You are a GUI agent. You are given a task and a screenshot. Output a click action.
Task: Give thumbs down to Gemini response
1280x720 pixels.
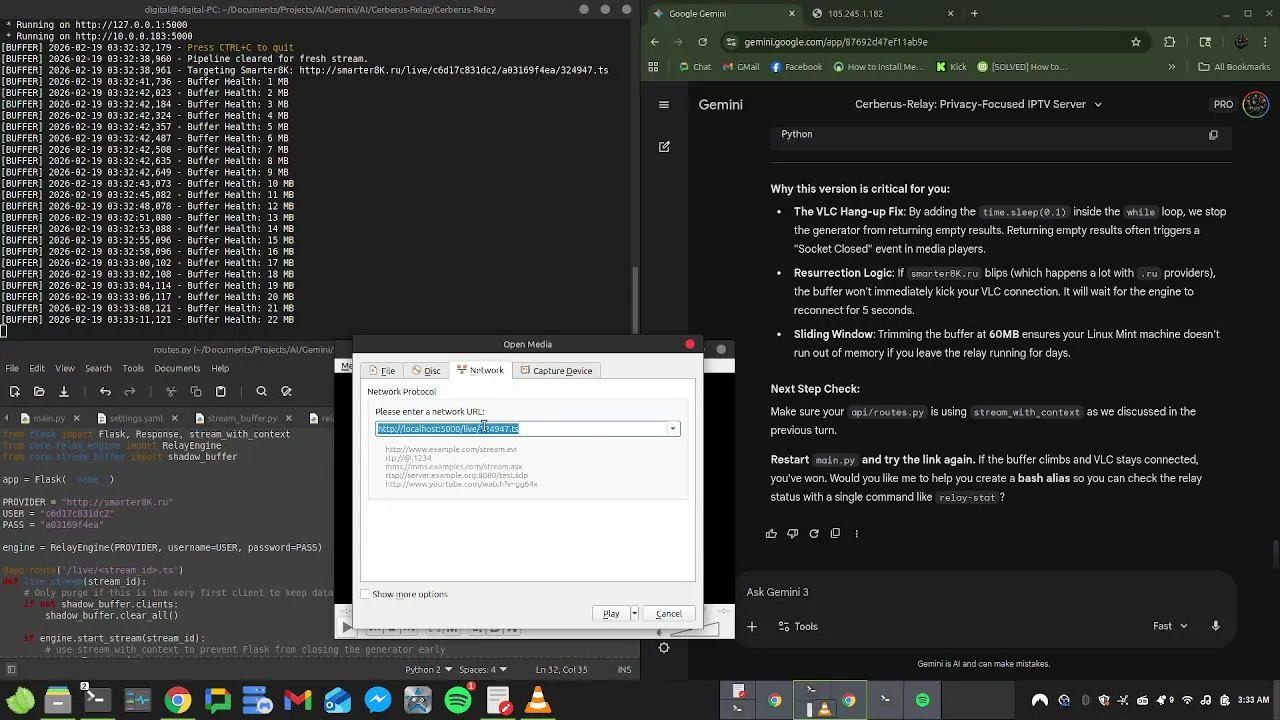coord(792,533)
